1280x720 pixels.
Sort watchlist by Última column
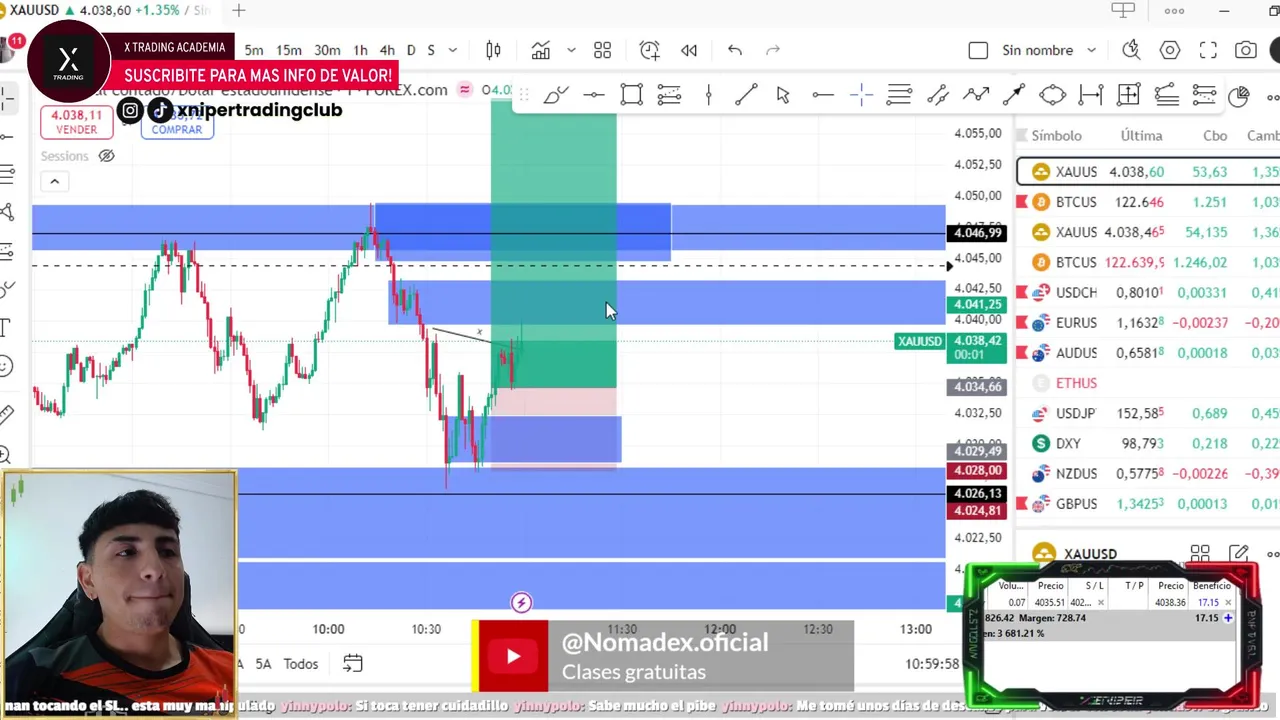[x=1141, y=135]
